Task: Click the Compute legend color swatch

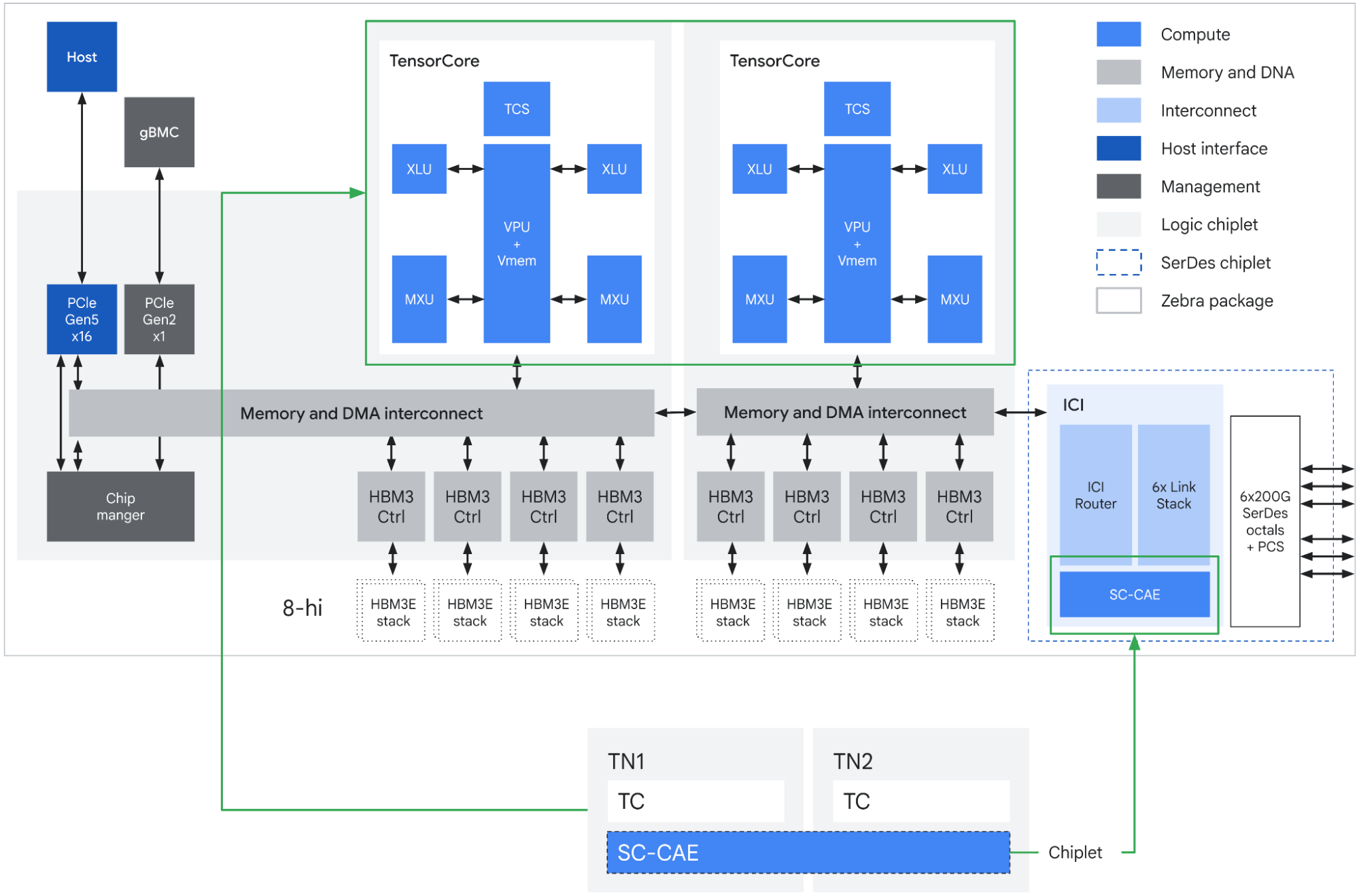Action: tap(1118, 34)
